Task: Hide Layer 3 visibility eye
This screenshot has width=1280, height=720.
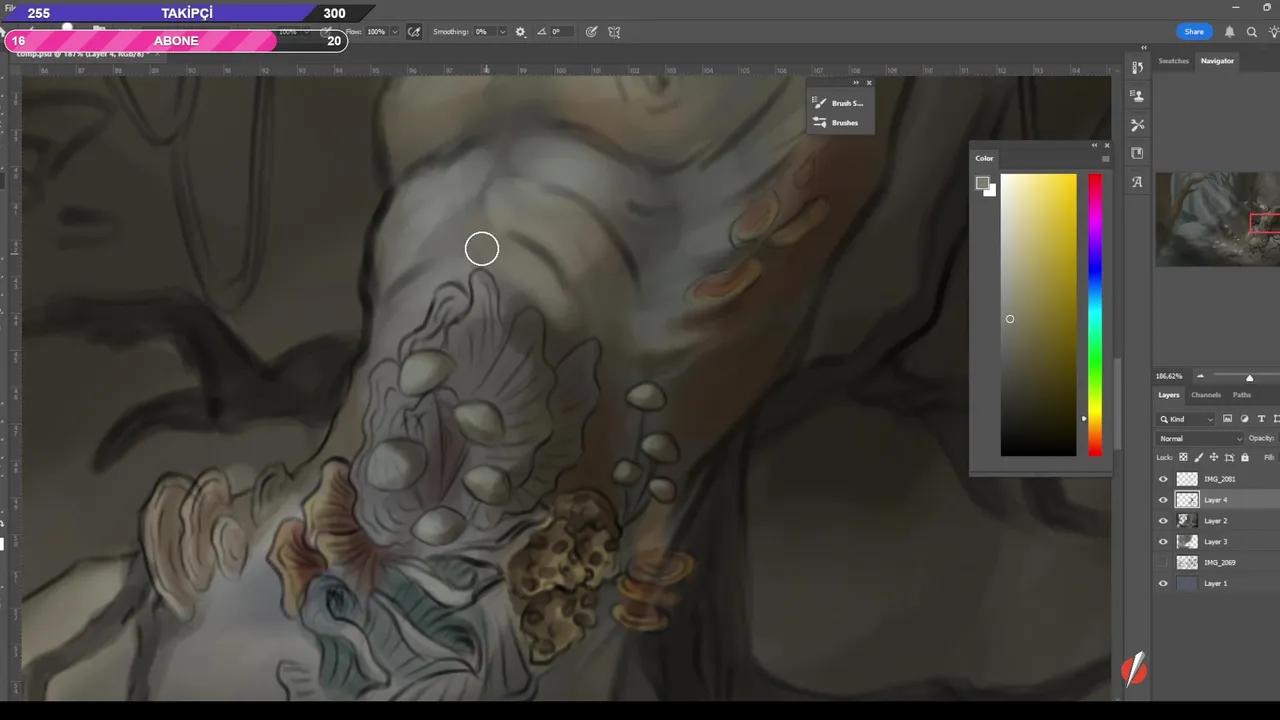Action: click(x=1162, y=542)
